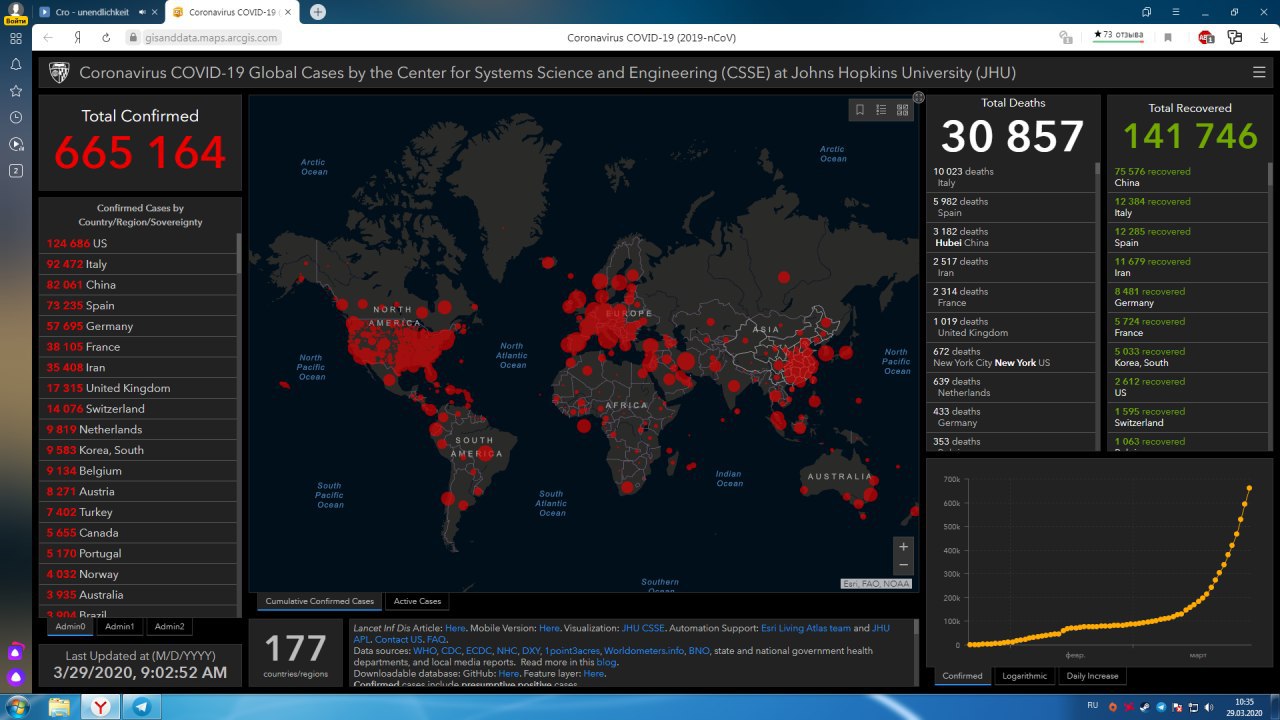The height and width of the screenshot is (720, 1280).
Task: Open Windows Start menu
Action: click(x=18, y=706)
